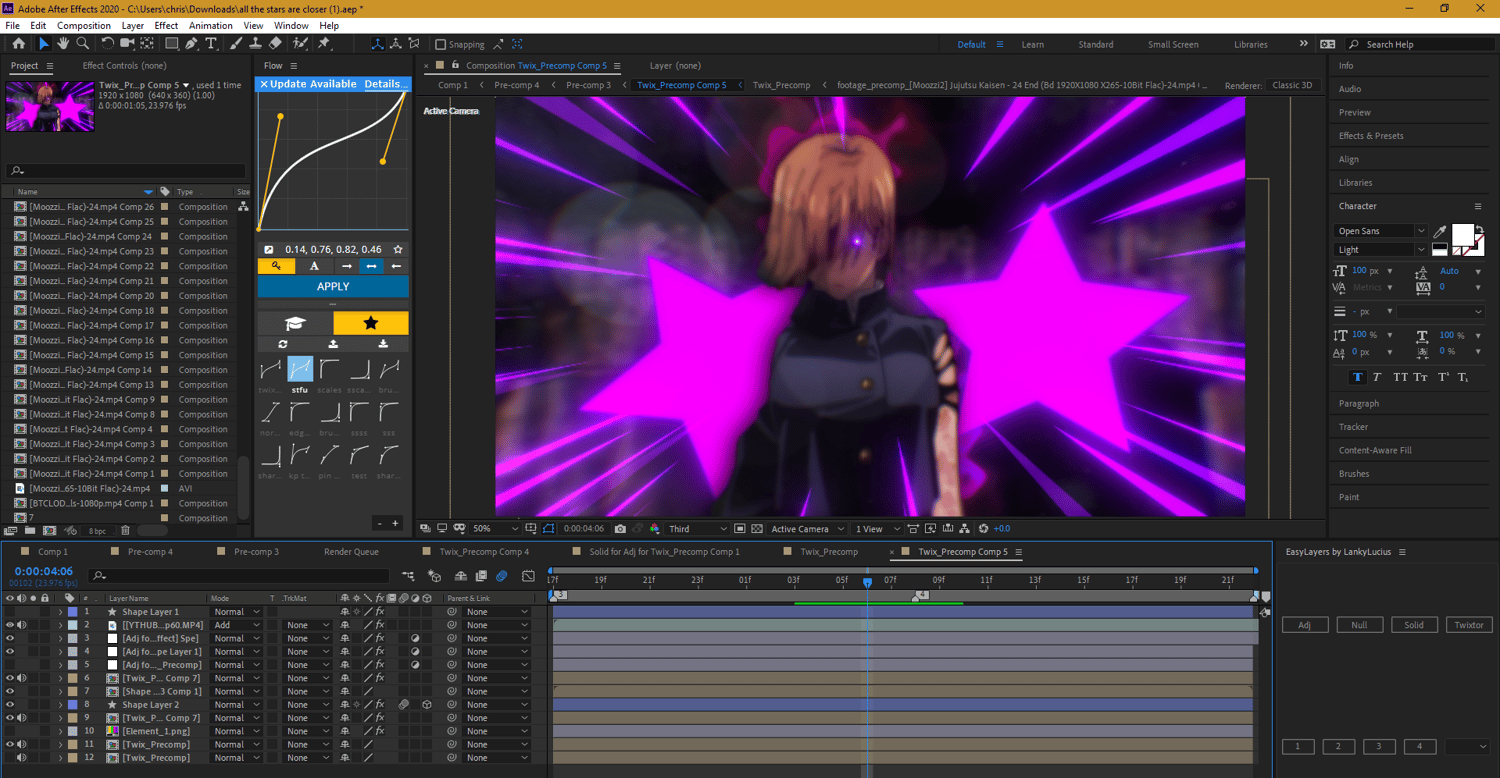Switch to the Small Screen workspace

point(1173,44)
